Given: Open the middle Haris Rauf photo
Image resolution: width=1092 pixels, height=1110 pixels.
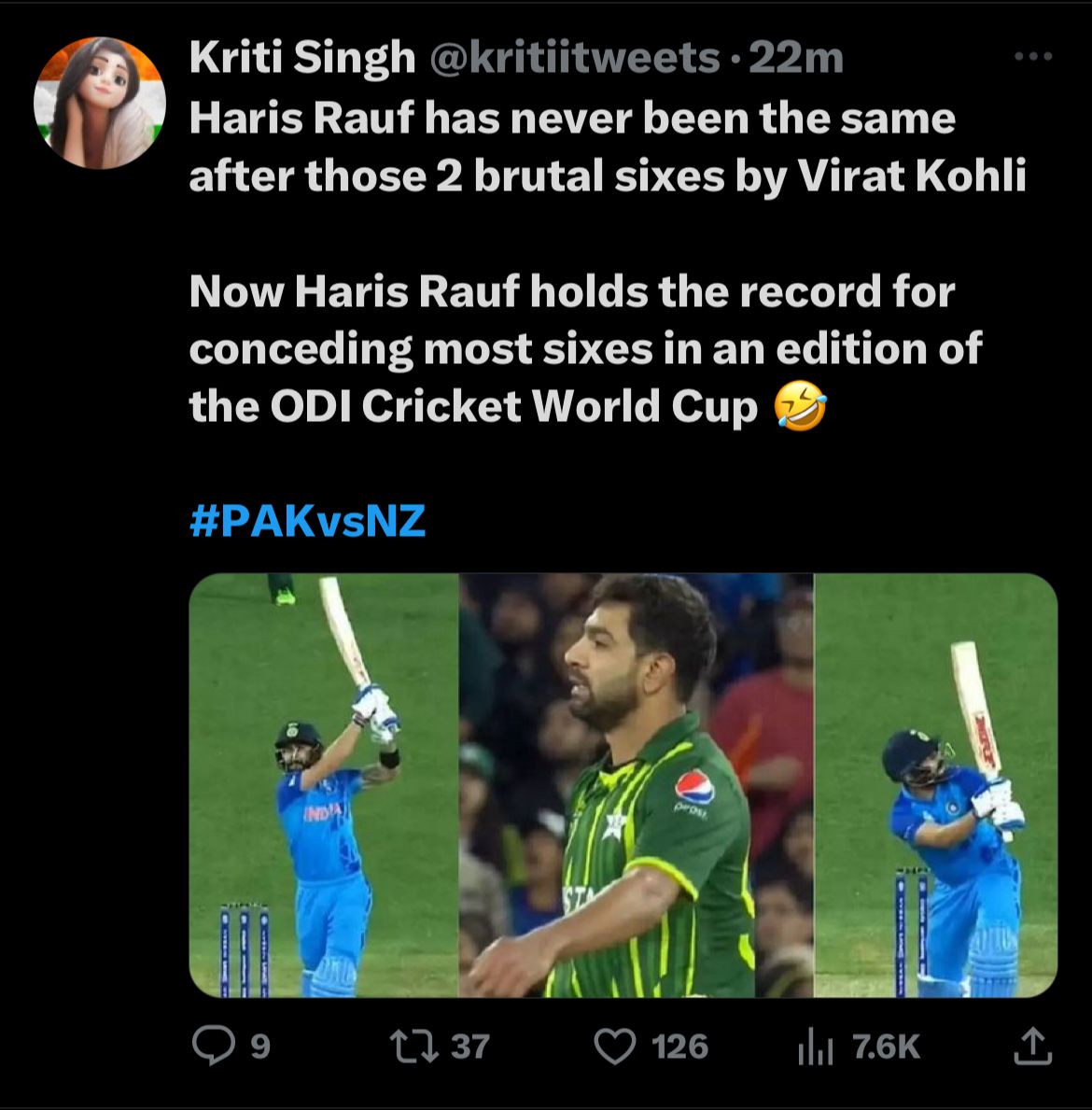Looking at the screenshot, I should tap(636, 785).
